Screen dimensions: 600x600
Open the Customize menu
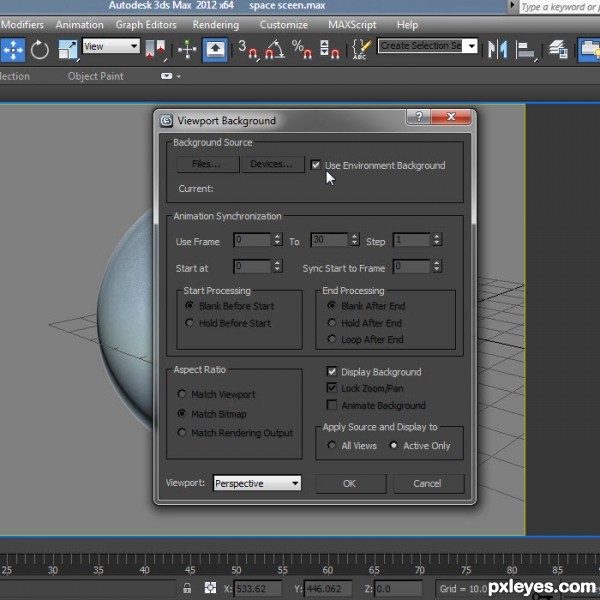click(284, 25)
